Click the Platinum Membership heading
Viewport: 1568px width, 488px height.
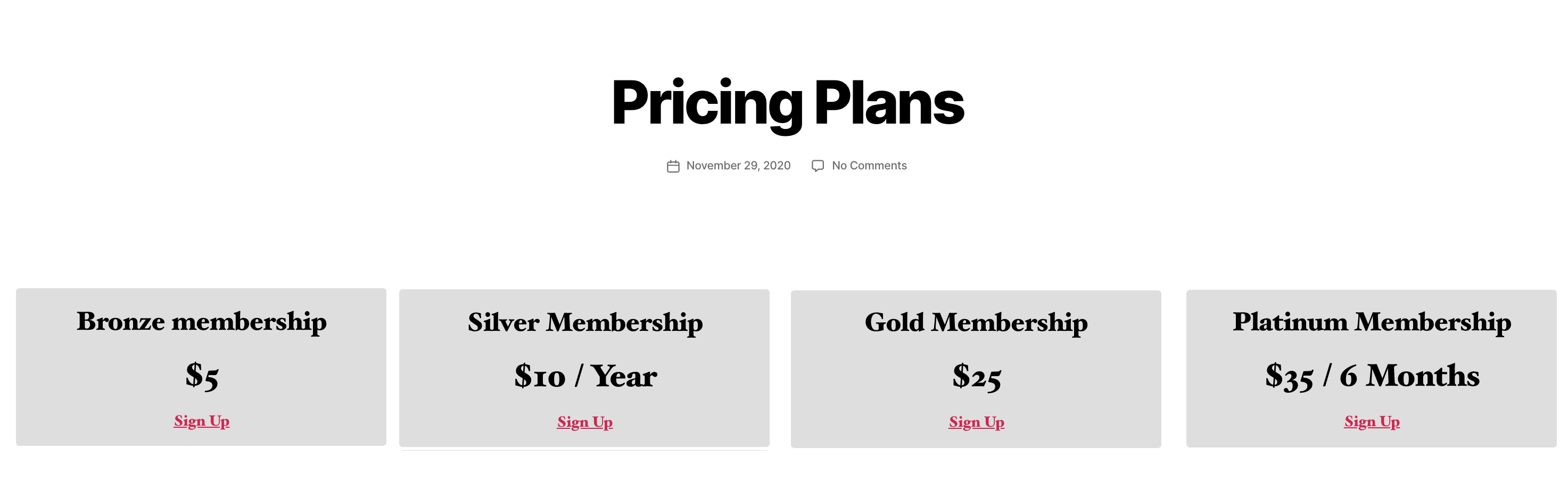click(1372, 322)
